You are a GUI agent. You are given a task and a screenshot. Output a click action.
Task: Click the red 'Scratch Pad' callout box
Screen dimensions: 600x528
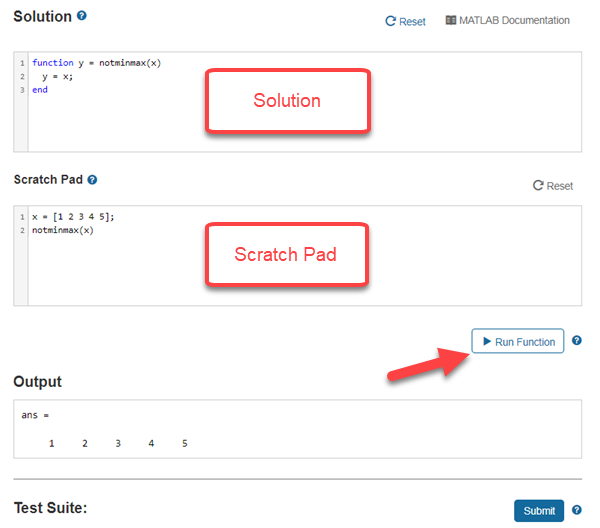pyautogui.click(x=286, y=254)
